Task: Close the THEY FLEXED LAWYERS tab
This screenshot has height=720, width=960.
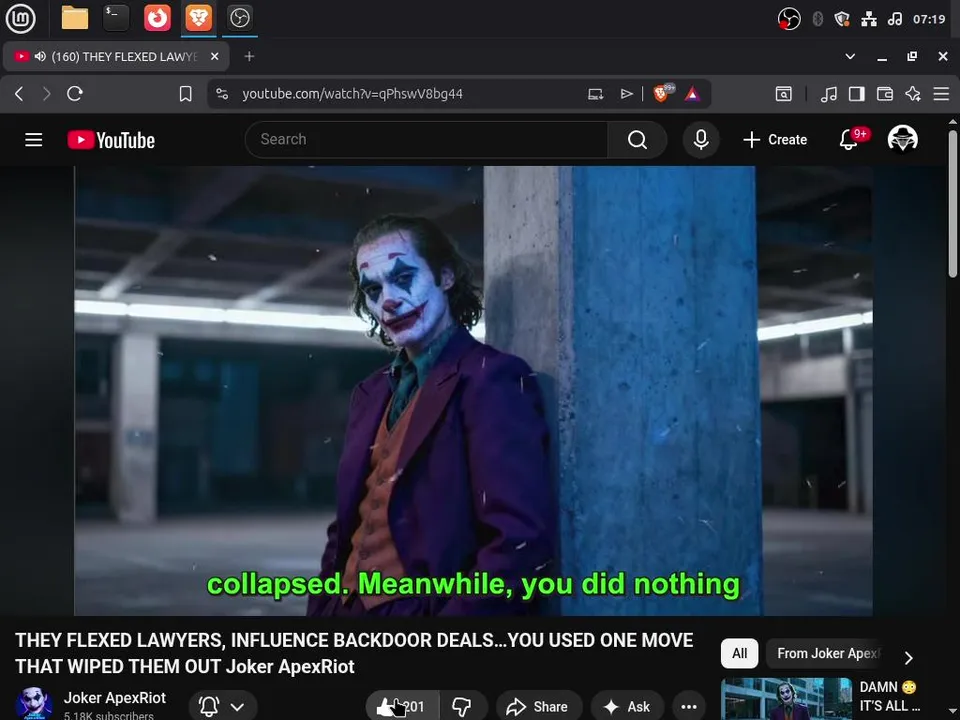Action: (214, 56)
